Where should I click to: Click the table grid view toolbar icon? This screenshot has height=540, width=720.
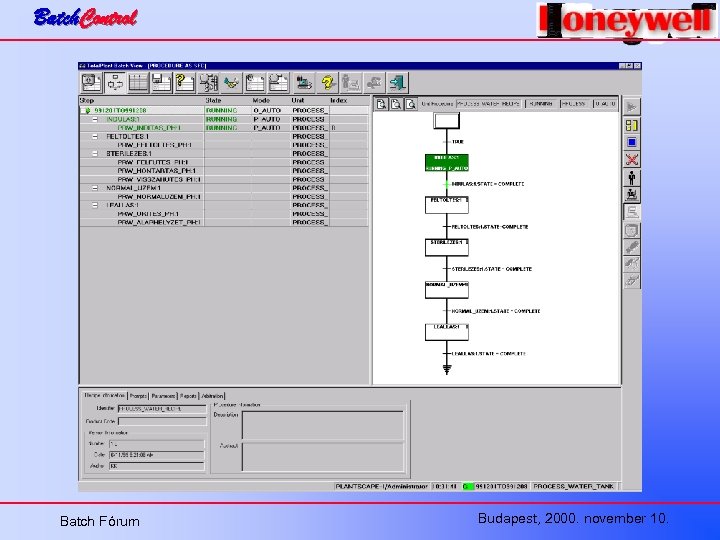pyautogui.click(x=138, y=83)
